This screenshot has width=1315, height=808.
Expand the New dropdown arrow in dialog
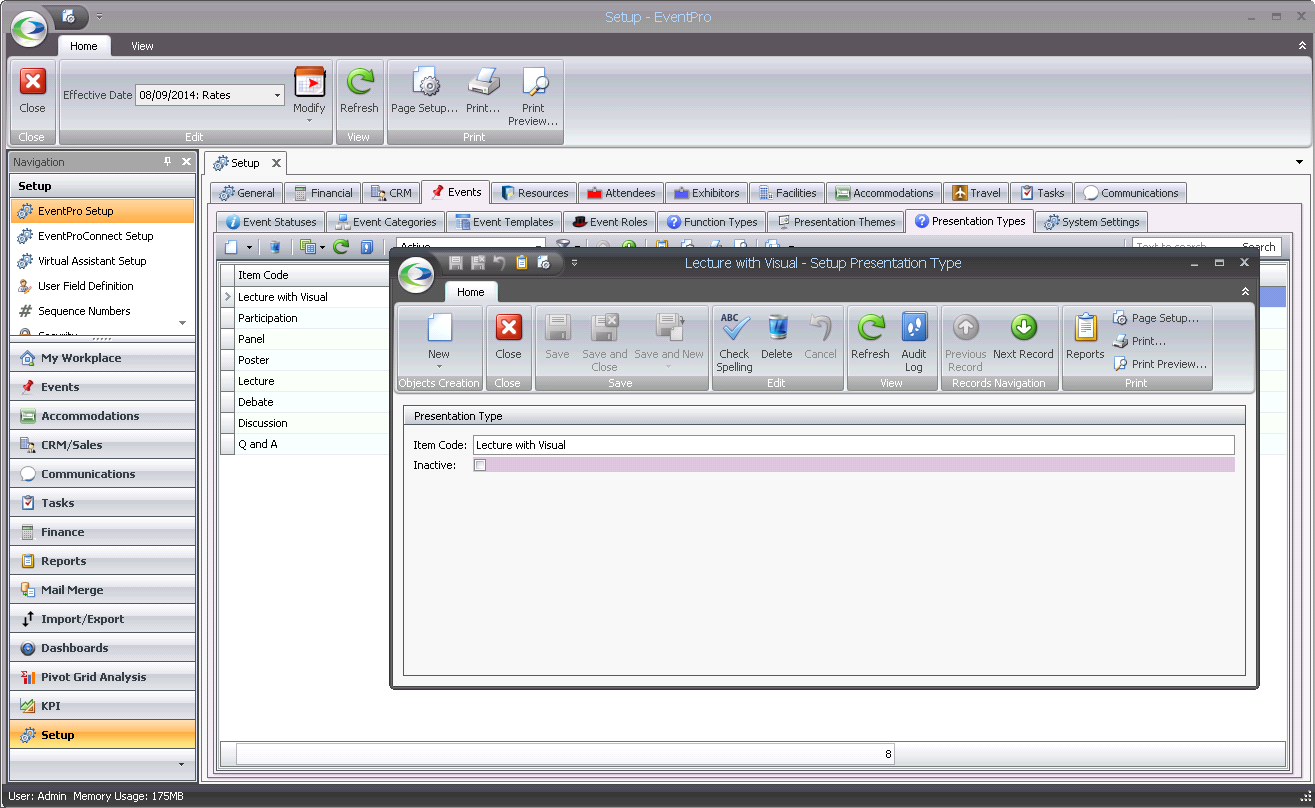[439, 367]
